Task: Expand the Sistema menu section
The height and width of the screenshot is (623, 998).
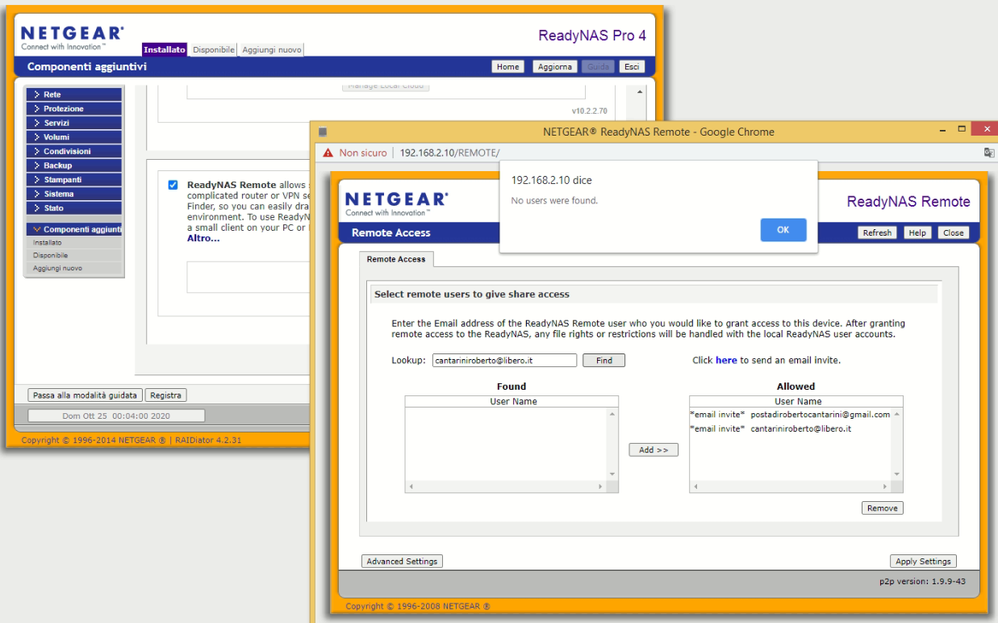Action: pyautogui.click(x=74, y=194)
